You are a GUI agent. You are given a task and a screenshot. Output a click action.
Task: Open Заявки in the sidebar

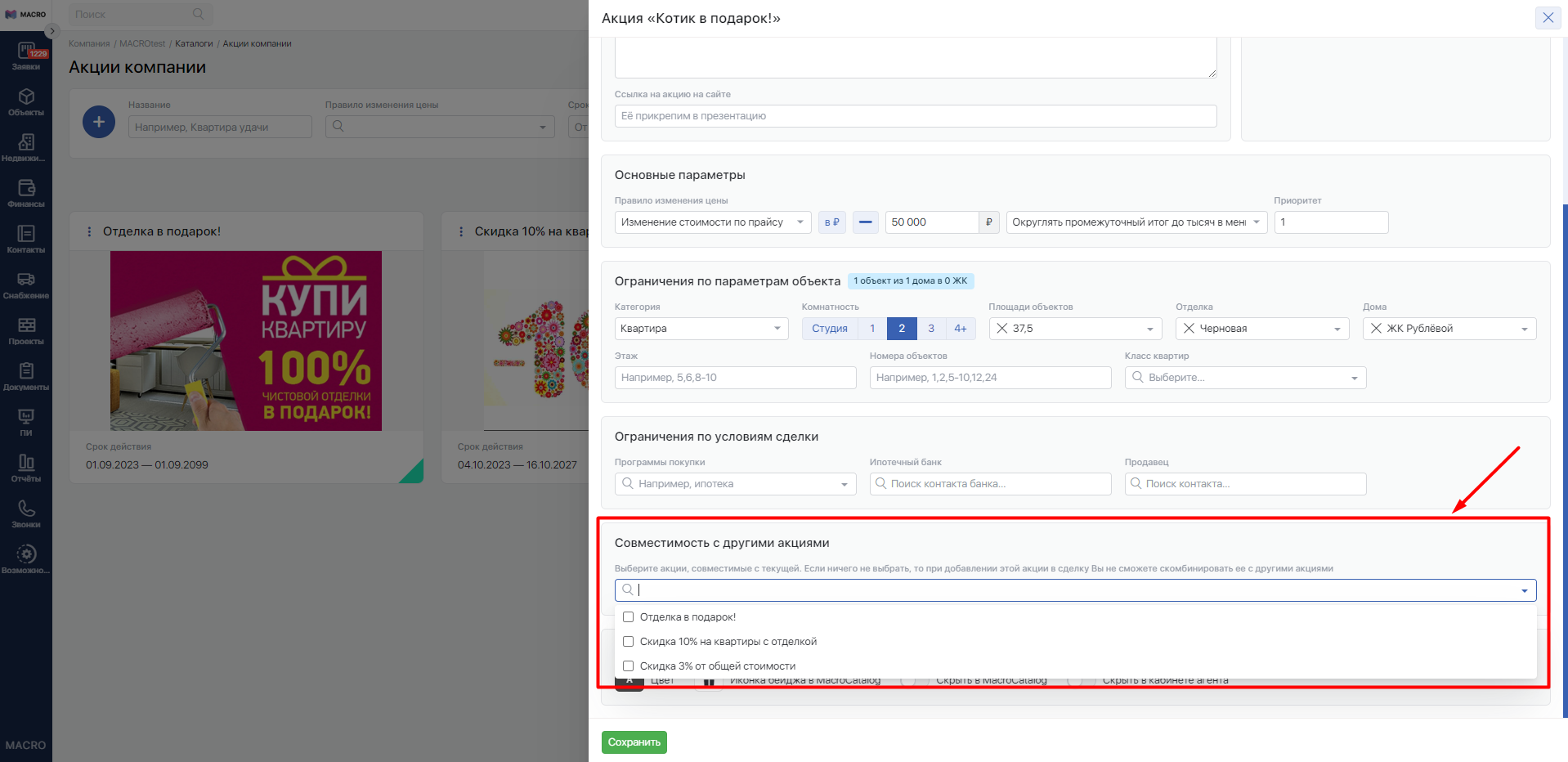[26, 56]
